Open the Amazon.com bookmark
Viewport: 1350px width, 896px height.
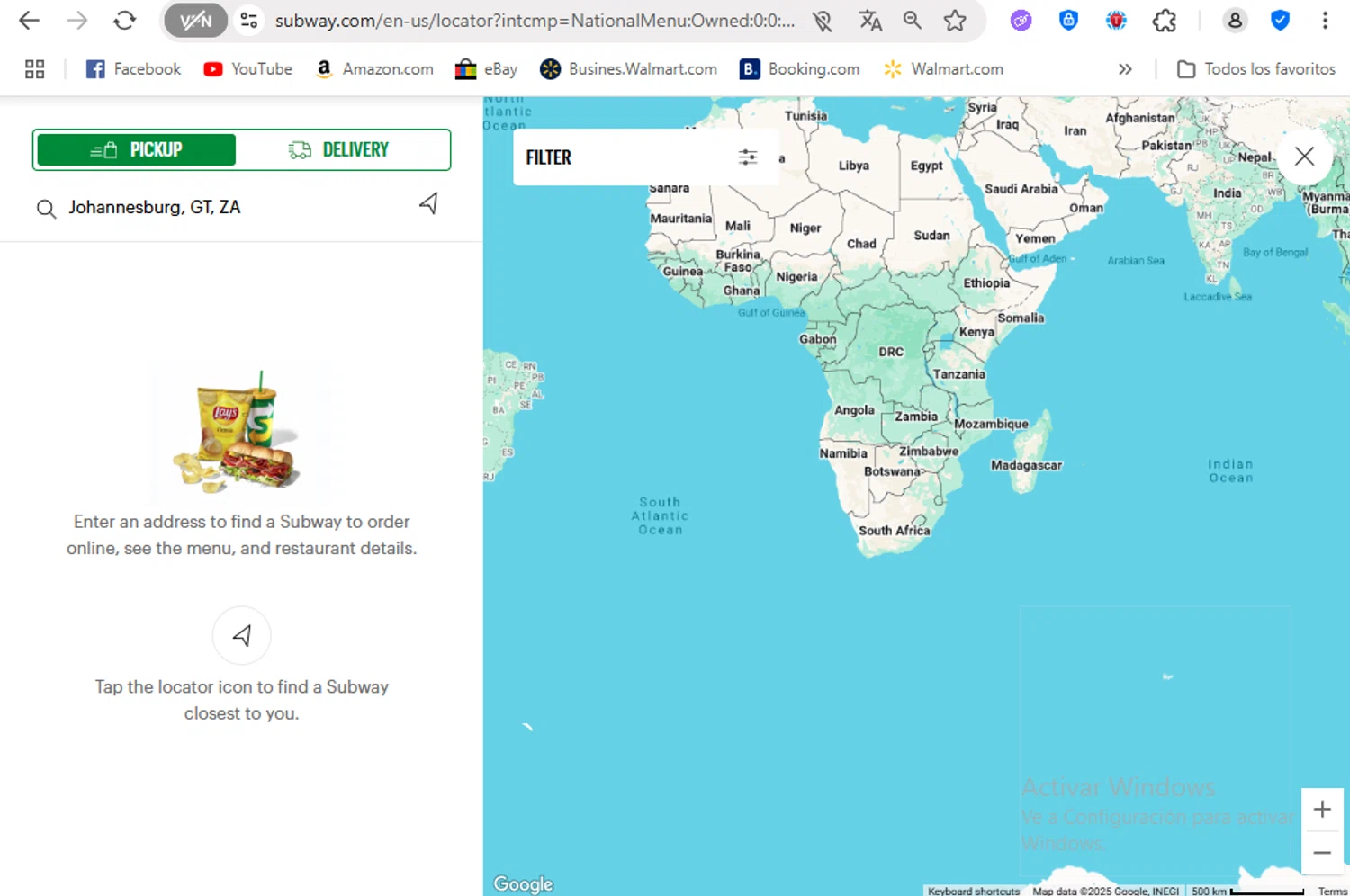click(x=374, y=69)
